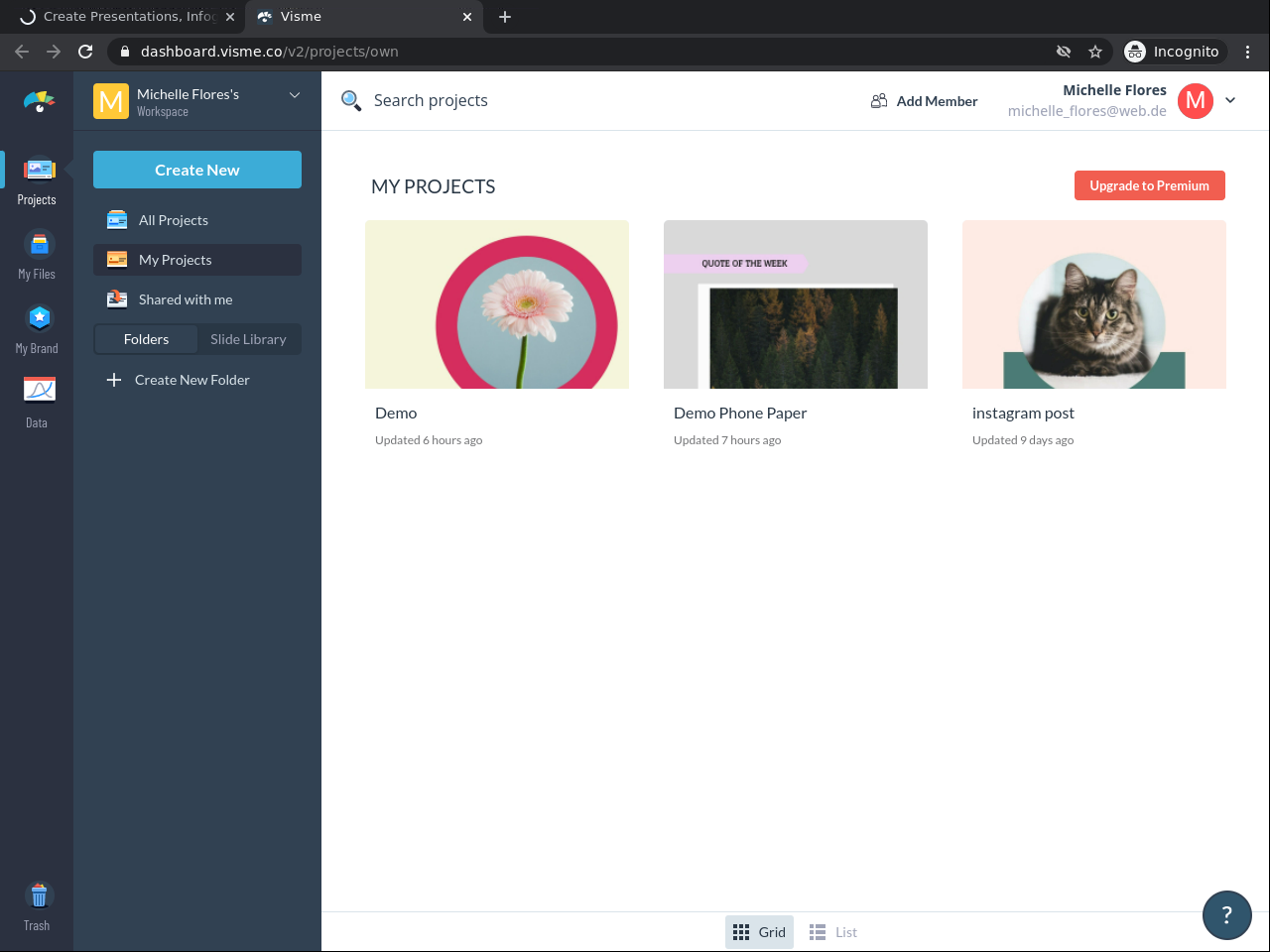Switch to List view
The width and height of the screenshot is (1270, 952).
coord(833,932)
